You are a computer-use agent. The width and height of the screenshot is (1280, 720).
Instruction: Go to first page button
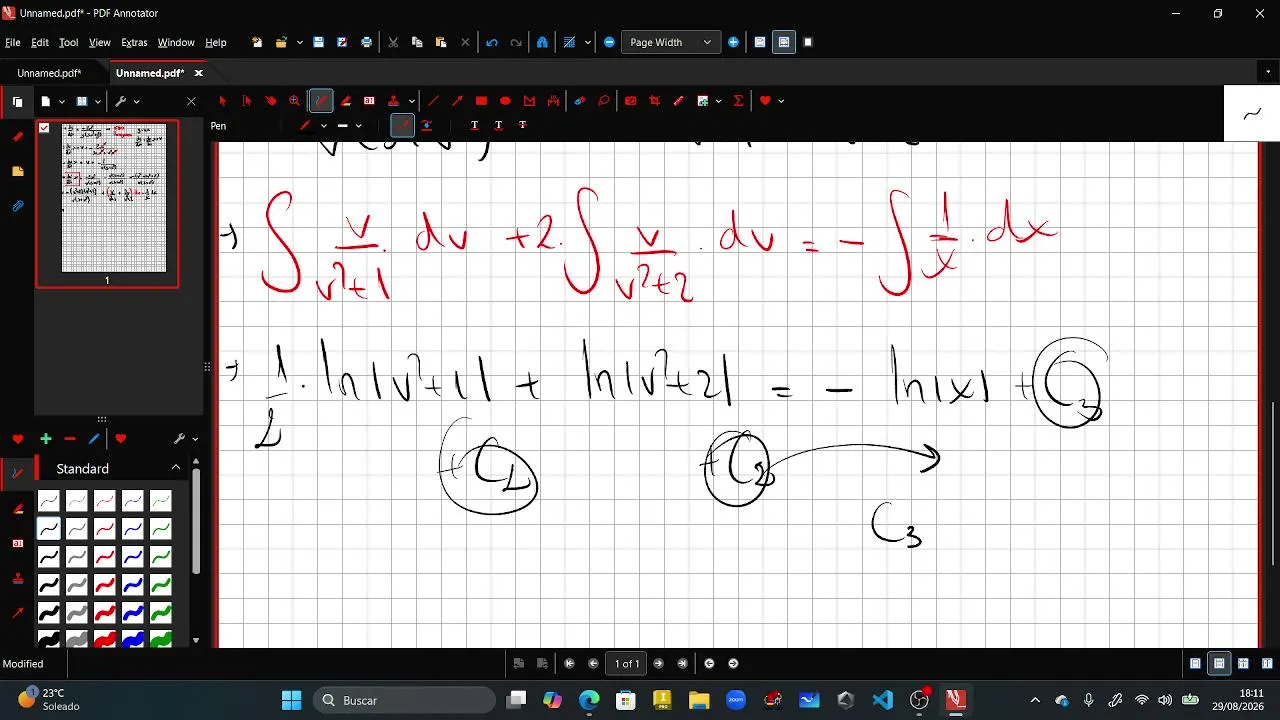[570, 663]
